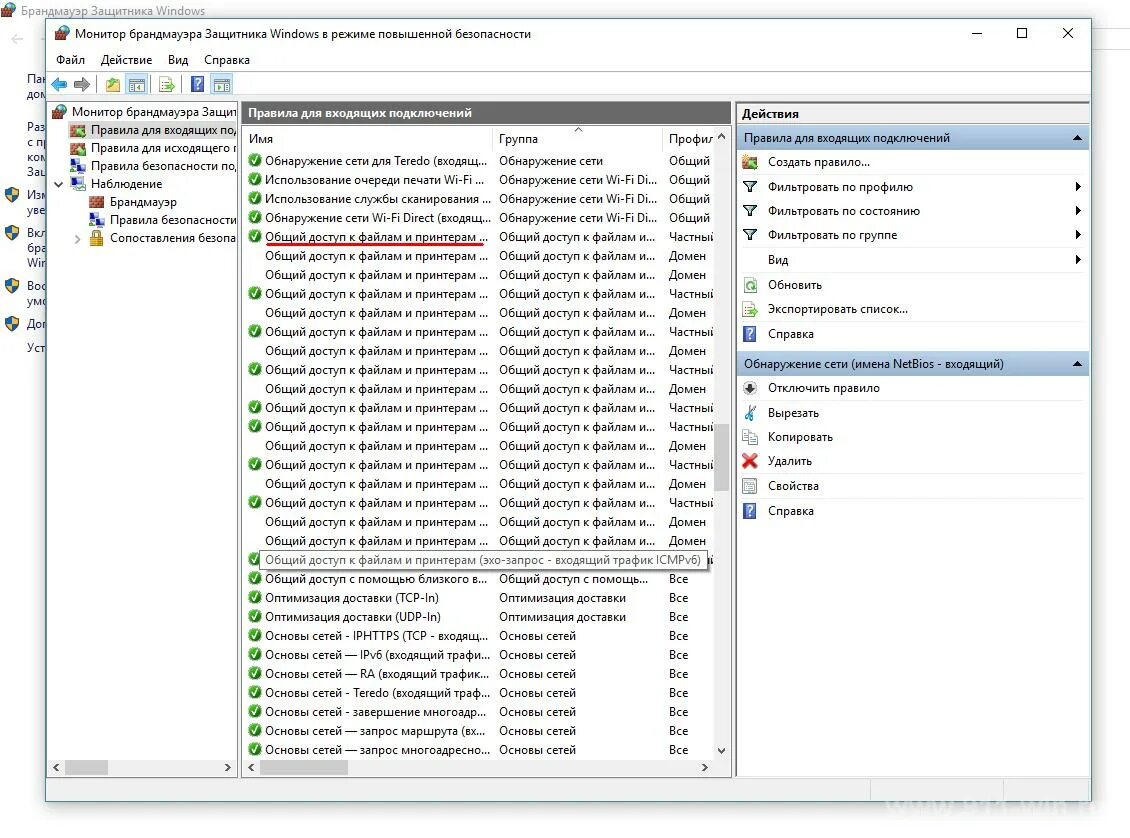Sort rules by the Профиль column header

click(x=690, y=138)
